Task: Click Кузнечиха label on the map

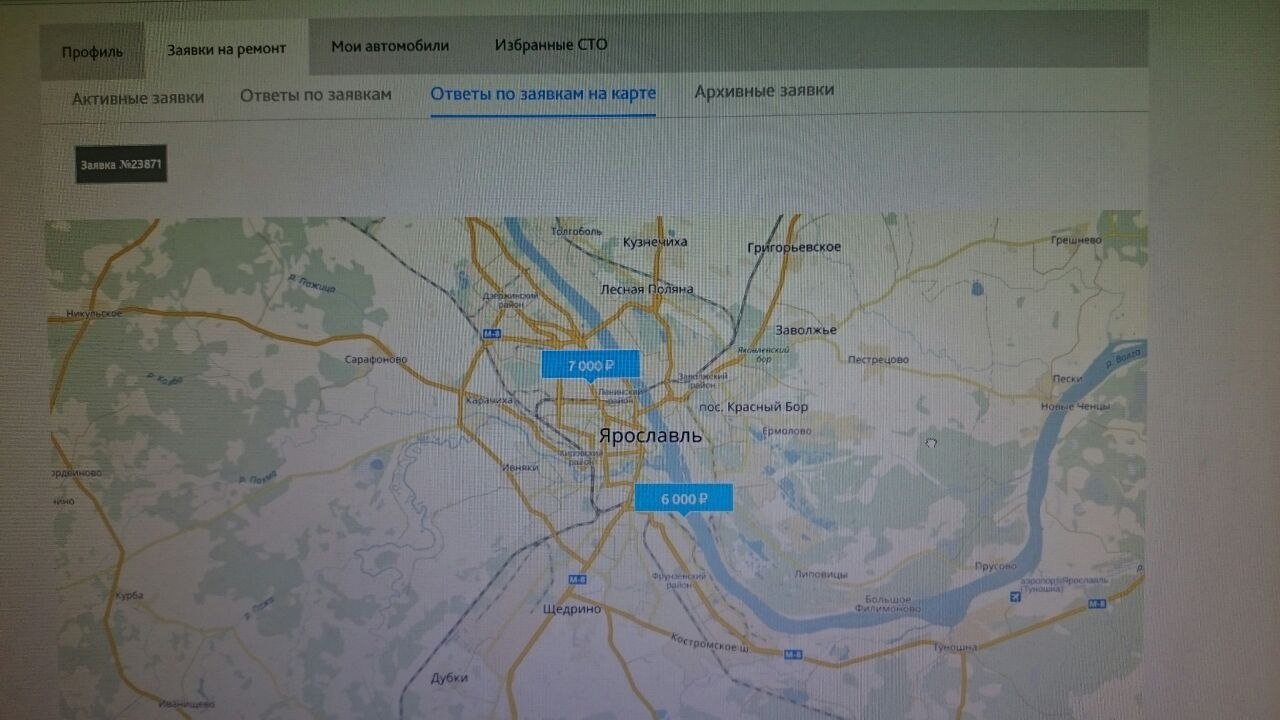Action: pyautogui.click(x=655, y=242)
